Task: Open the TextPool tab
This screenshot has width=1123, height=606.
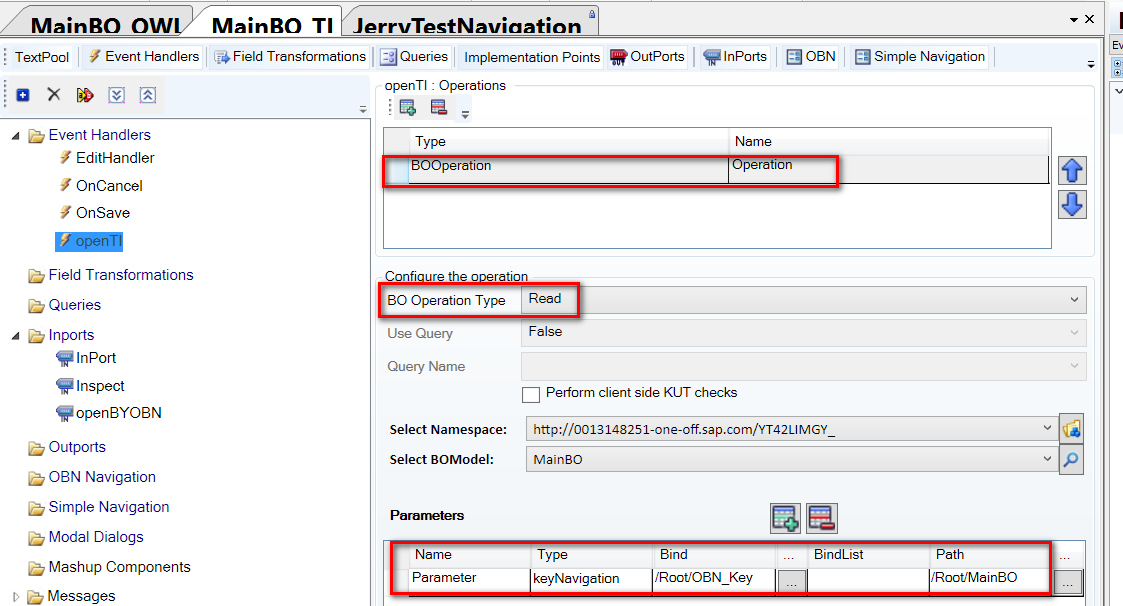Action: [x=42, y=57]
